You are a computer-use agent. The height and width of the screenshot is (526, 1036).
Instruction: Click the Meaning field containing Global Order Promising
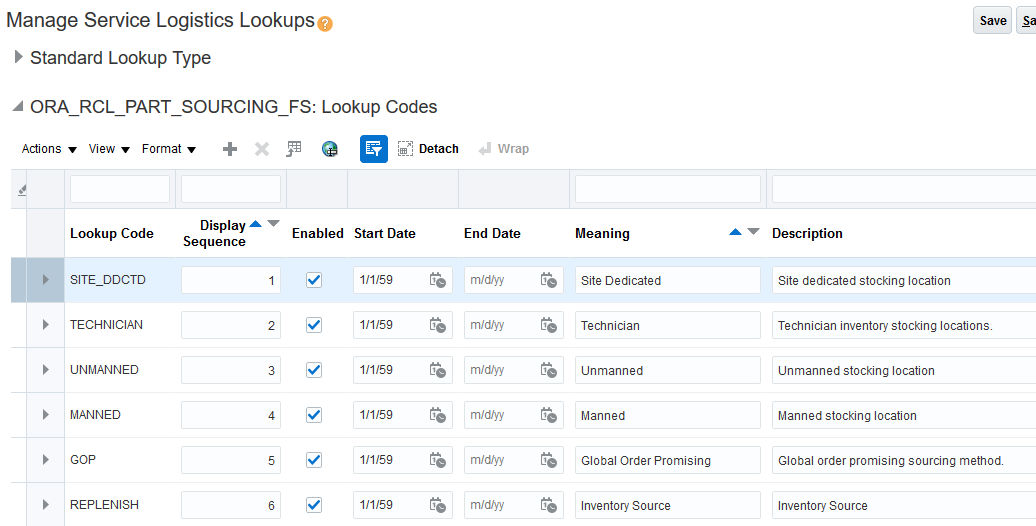(667, 461)
